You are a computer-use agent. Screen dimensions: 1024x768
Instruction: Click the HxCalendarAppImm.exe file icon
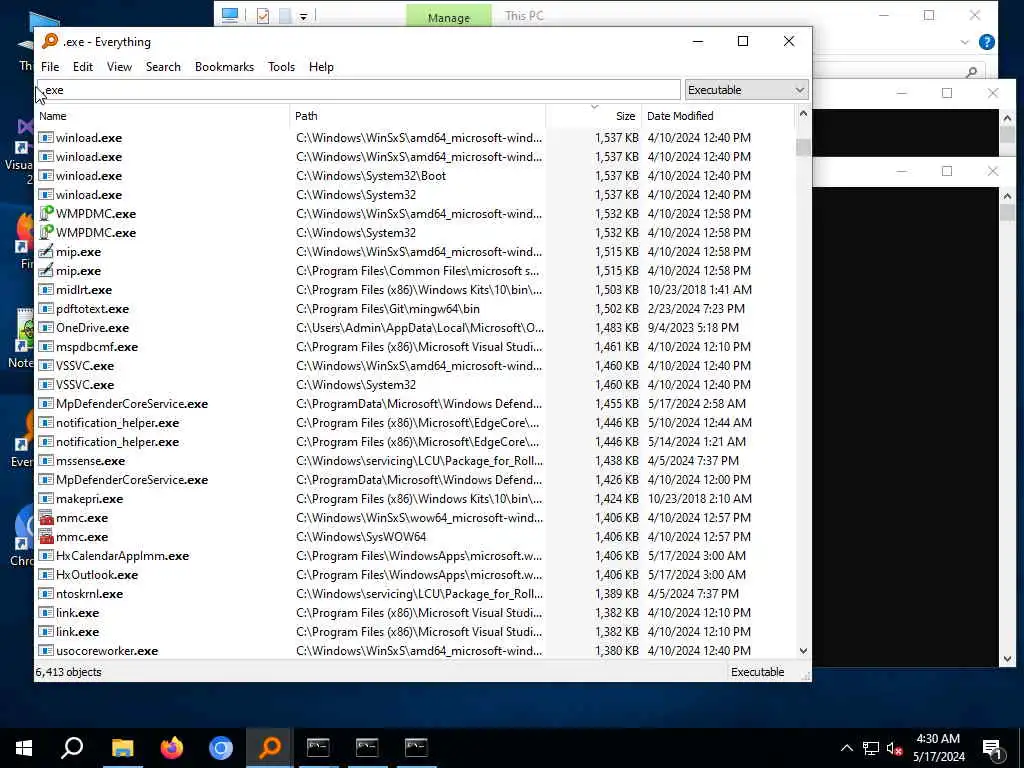46,556
